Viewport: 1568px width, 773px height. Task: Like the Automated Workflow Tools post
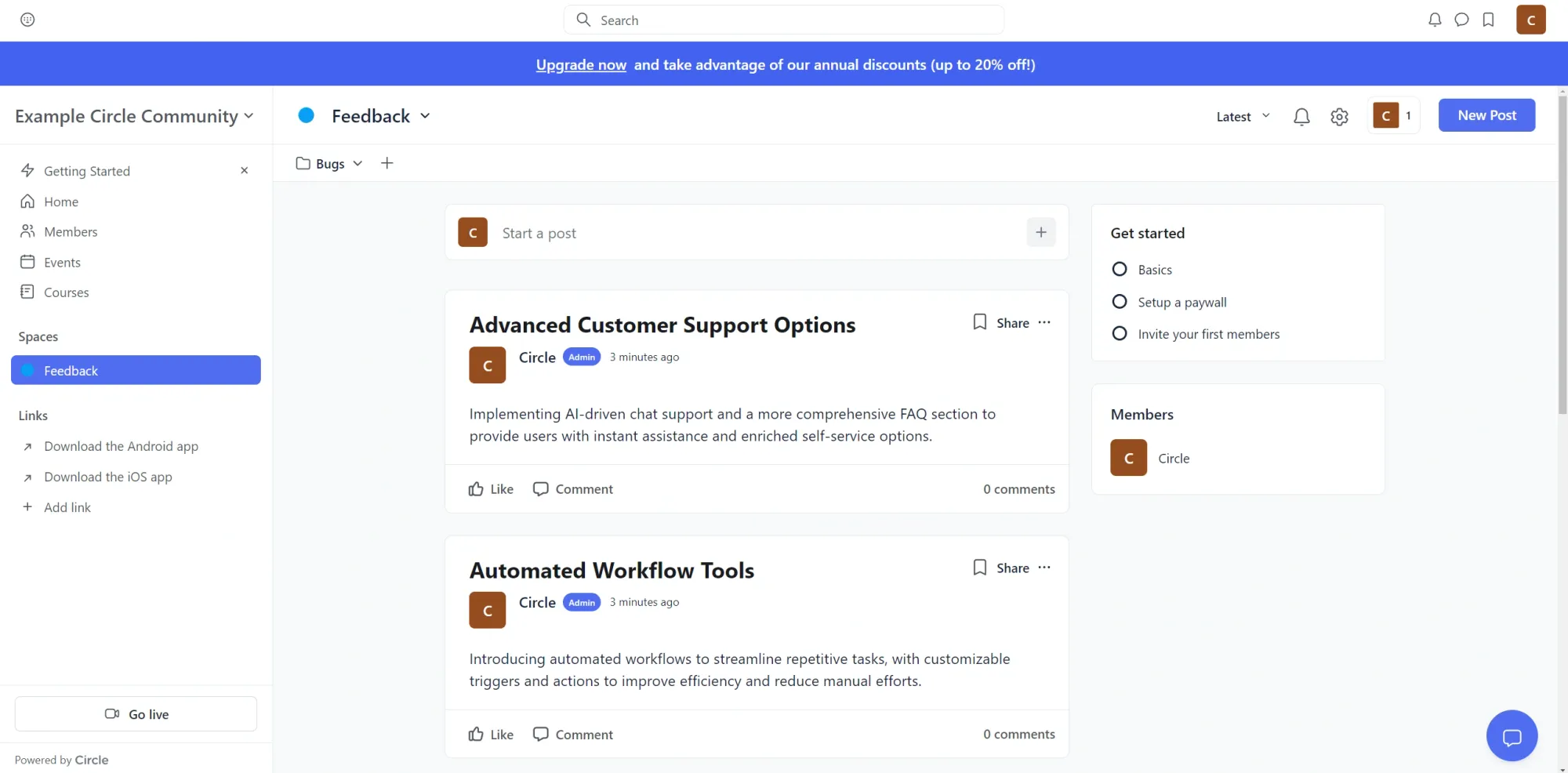point(490,734)
